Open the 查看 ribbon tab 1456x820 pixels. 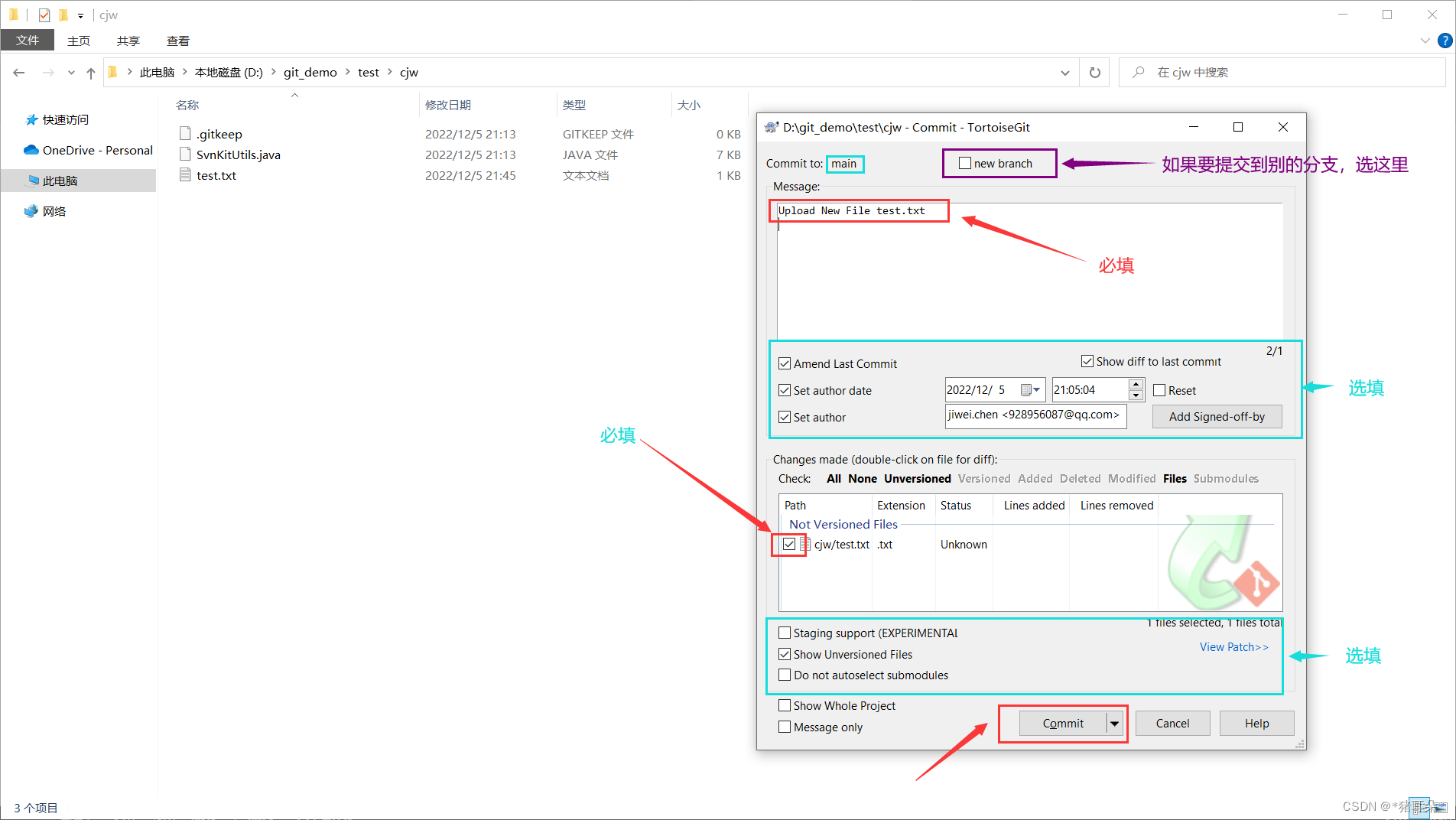(178, 41)
